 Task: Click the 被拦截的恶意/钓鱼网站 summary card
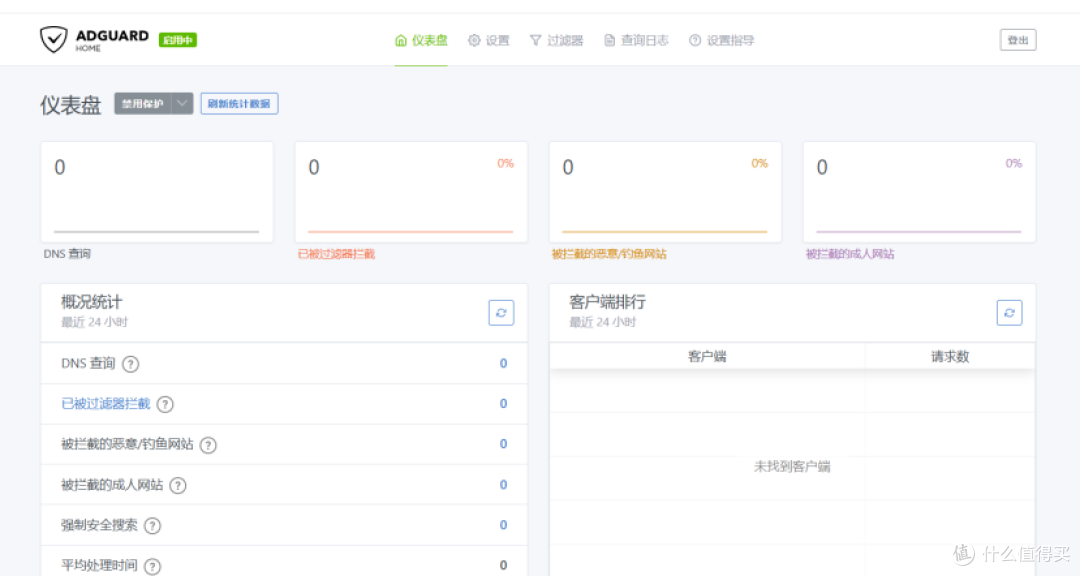[665, 192]
